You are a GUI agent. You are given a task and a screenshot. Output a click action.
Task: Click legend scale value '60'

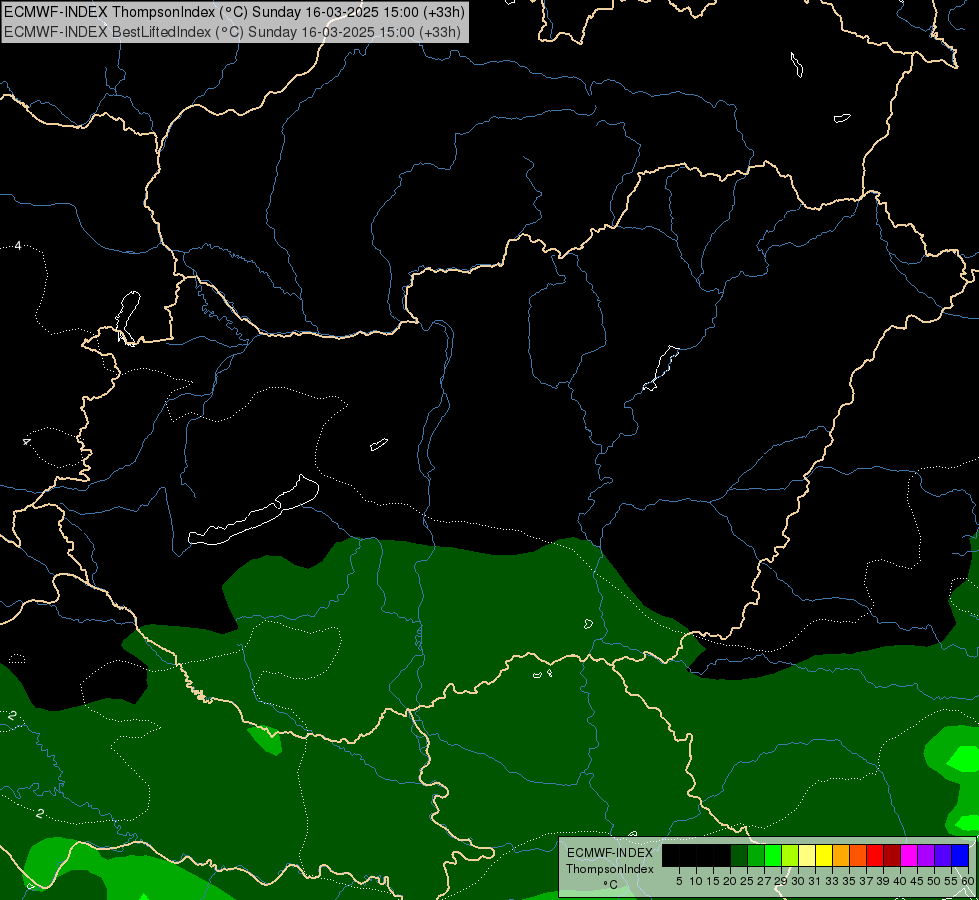968,881
